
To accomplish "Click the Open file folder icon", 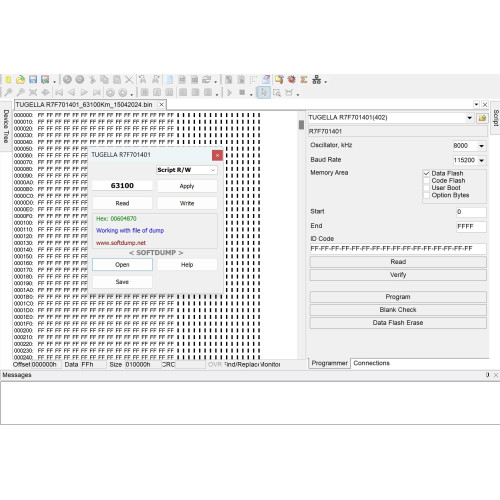I will [21, 79].
